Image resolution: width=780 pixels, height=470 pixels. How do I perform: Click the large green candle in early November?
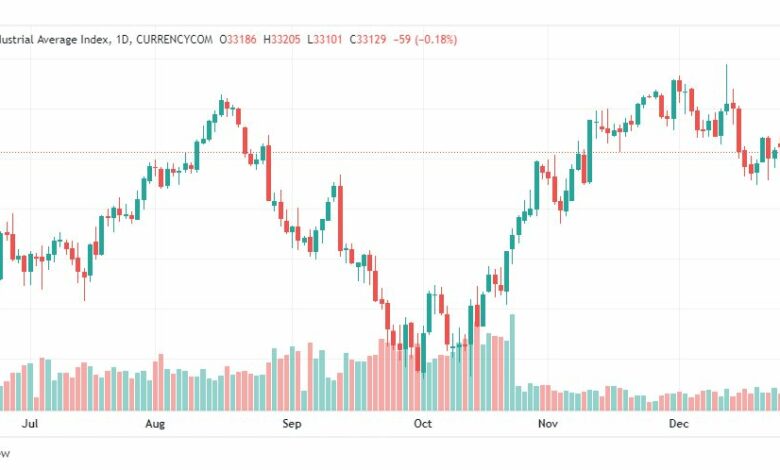point(589,150)
